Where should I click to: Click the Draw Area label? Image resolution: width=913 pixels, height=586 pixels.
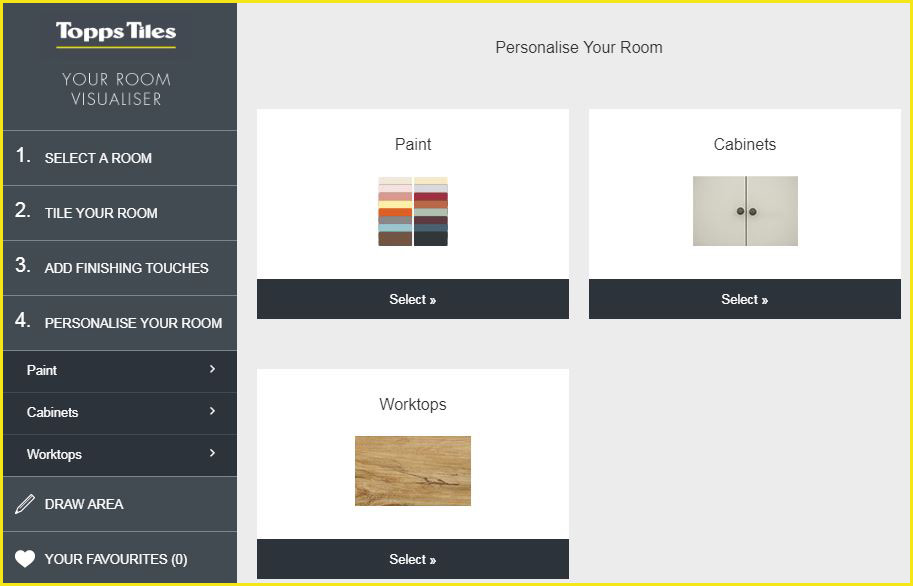[x=84, y=504]
